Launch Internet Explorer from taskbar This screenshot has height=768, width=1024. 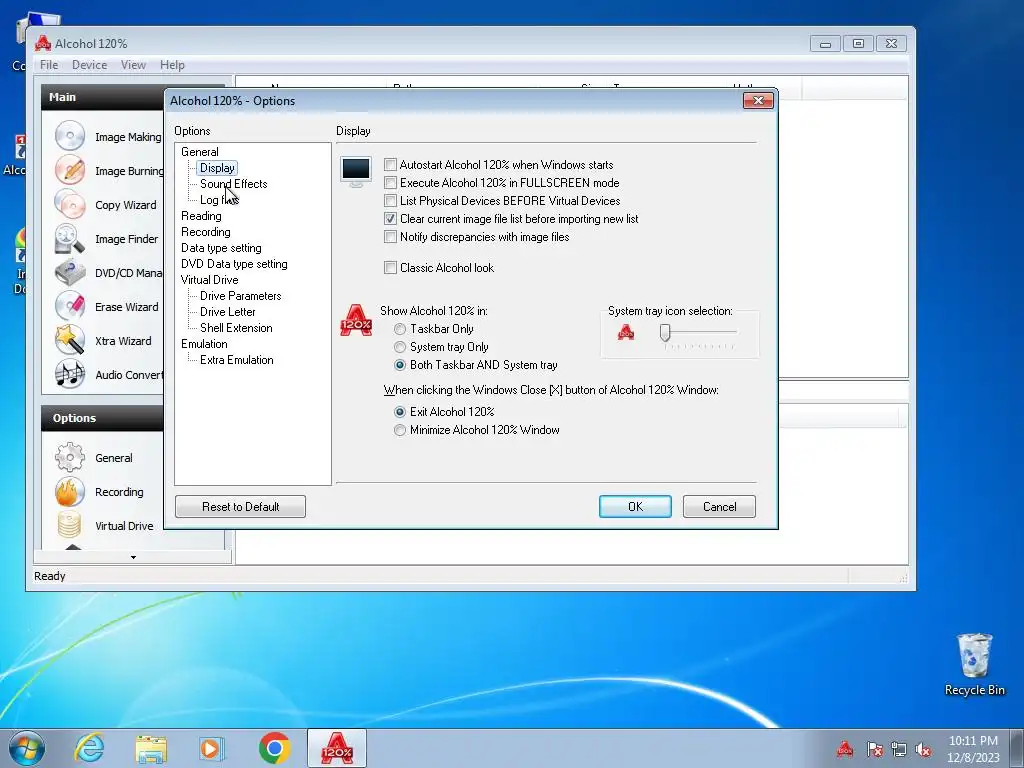pyautogui.click(x=89, y=748)
